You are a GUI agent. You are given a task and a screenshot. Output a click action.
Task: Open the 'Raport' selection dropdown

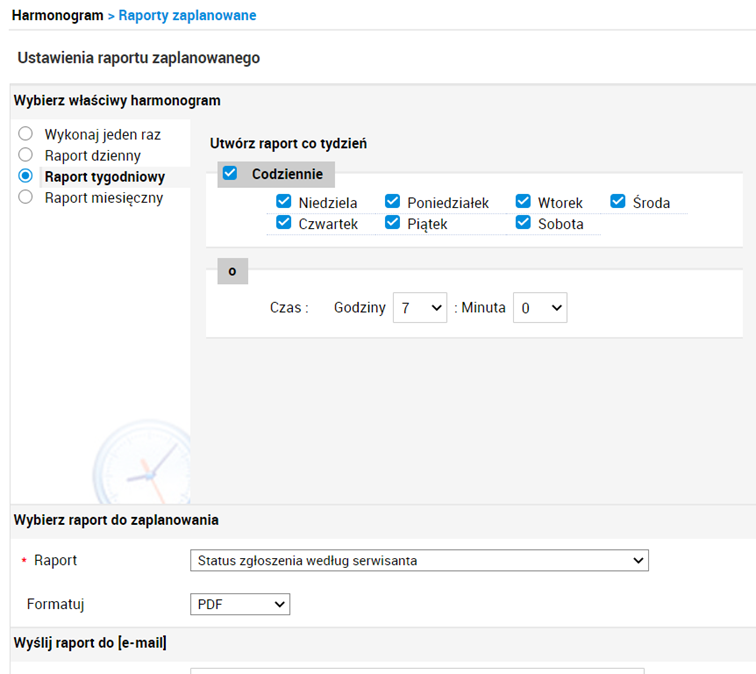tap(419, 560)
